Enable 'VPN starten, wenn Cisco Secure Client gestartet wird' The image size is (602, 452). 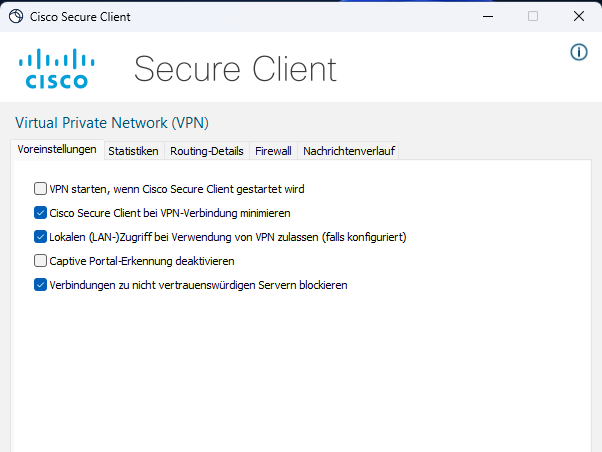pyautogui.click(x=40, y=188)
